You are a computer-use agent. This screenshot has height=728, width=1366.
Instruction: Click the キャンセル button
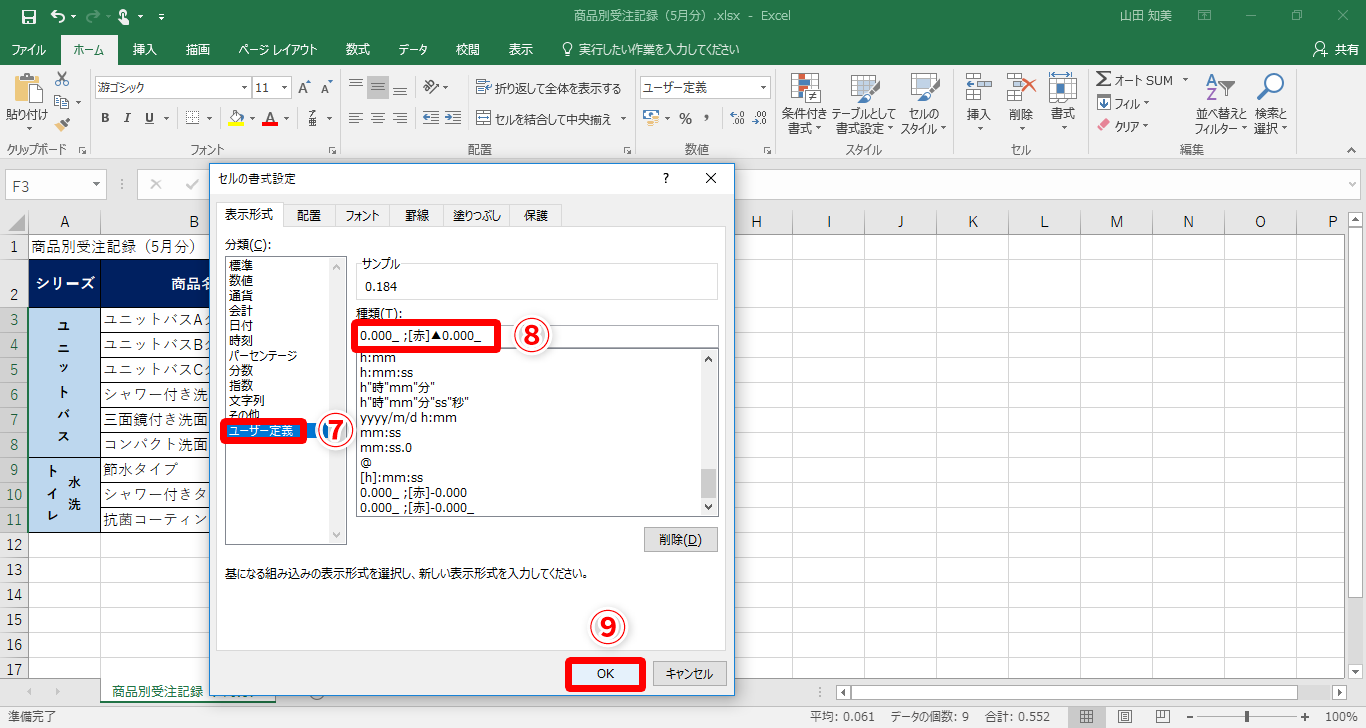click(x=690, y=674)
